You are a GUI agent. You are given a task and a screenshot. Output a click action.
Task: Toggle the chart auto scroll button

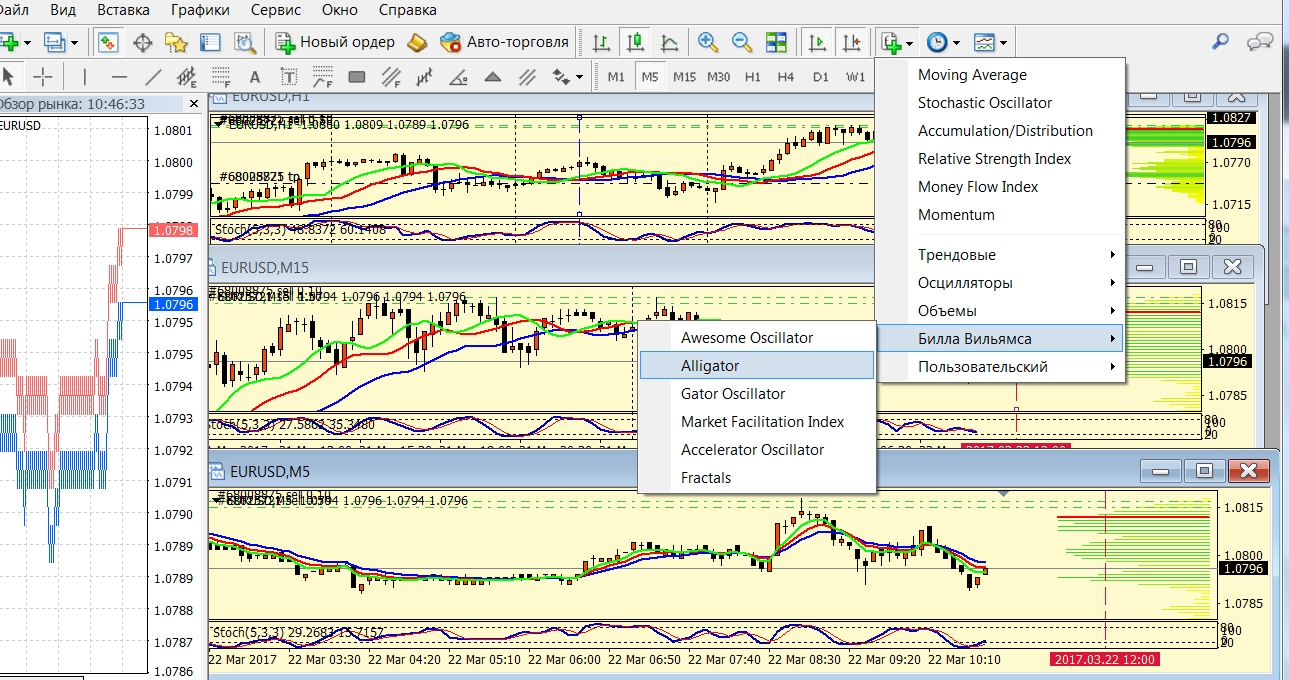point(818,42)
